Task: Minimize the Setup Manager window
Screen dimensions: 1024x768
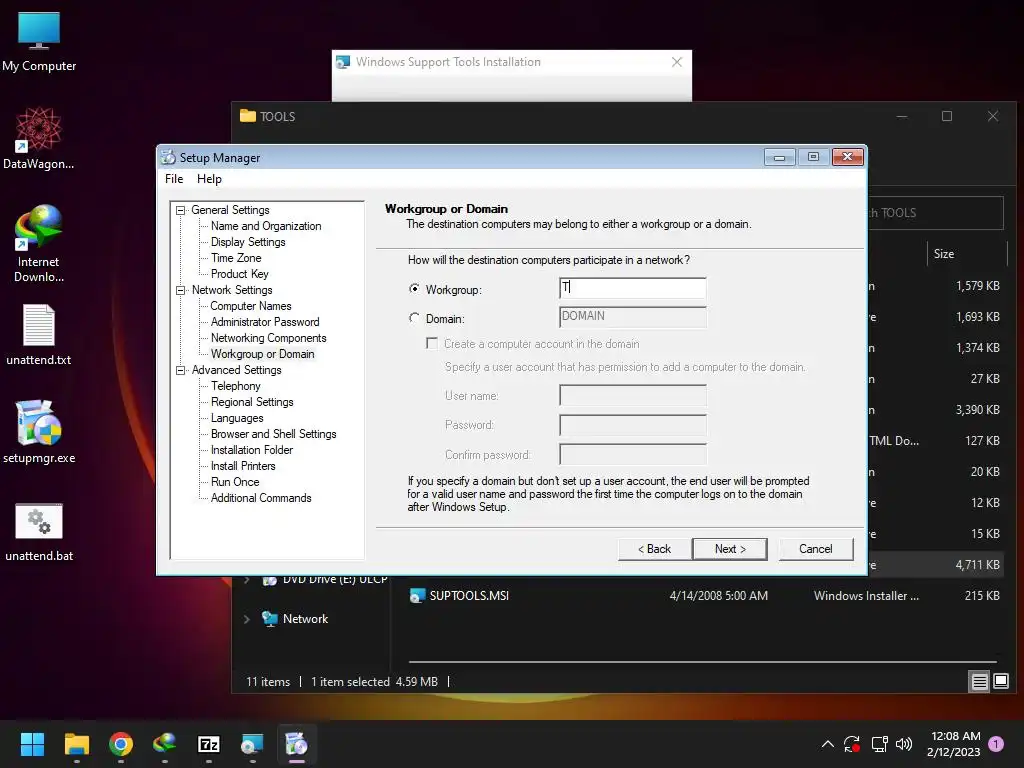Action: [779, 157]
